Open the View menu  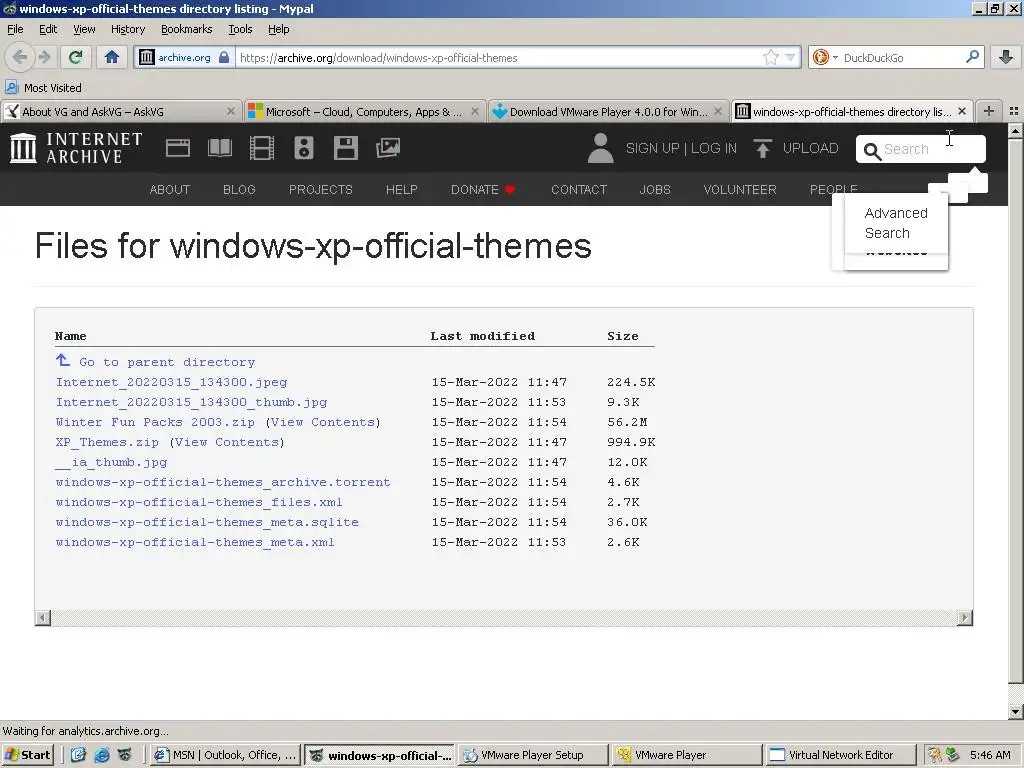(84, 29)
